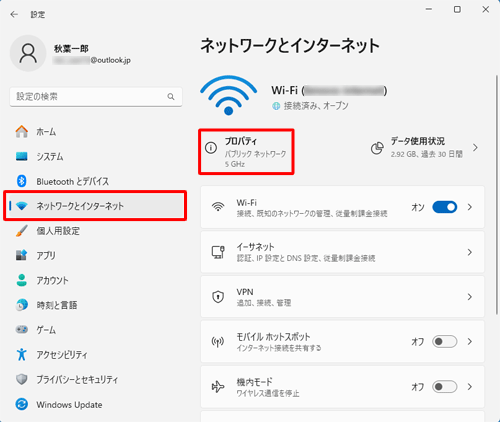Click the システム monitor icon

click(22, 156)
